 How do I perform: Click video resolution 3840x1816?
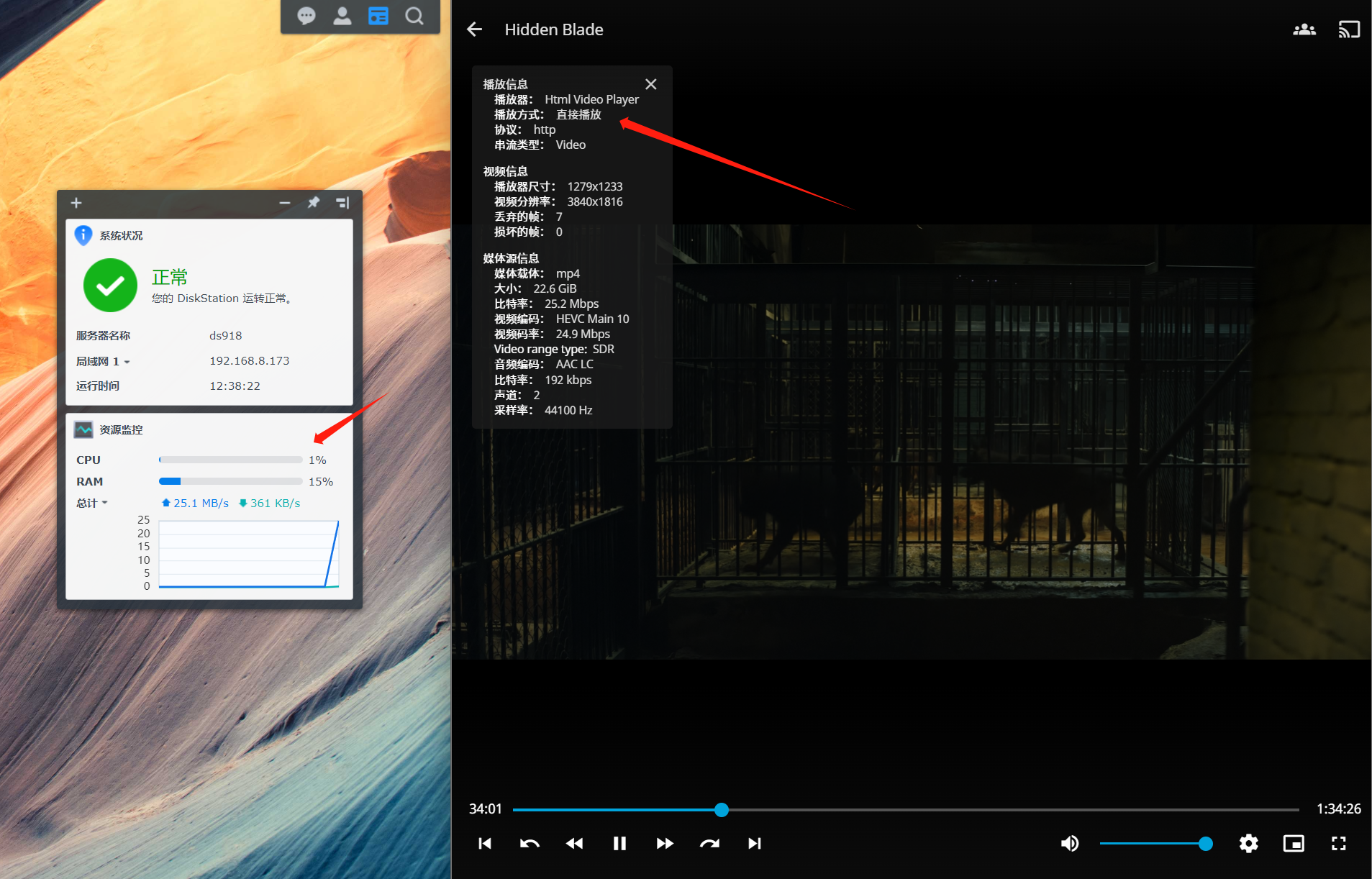point(595,201)
